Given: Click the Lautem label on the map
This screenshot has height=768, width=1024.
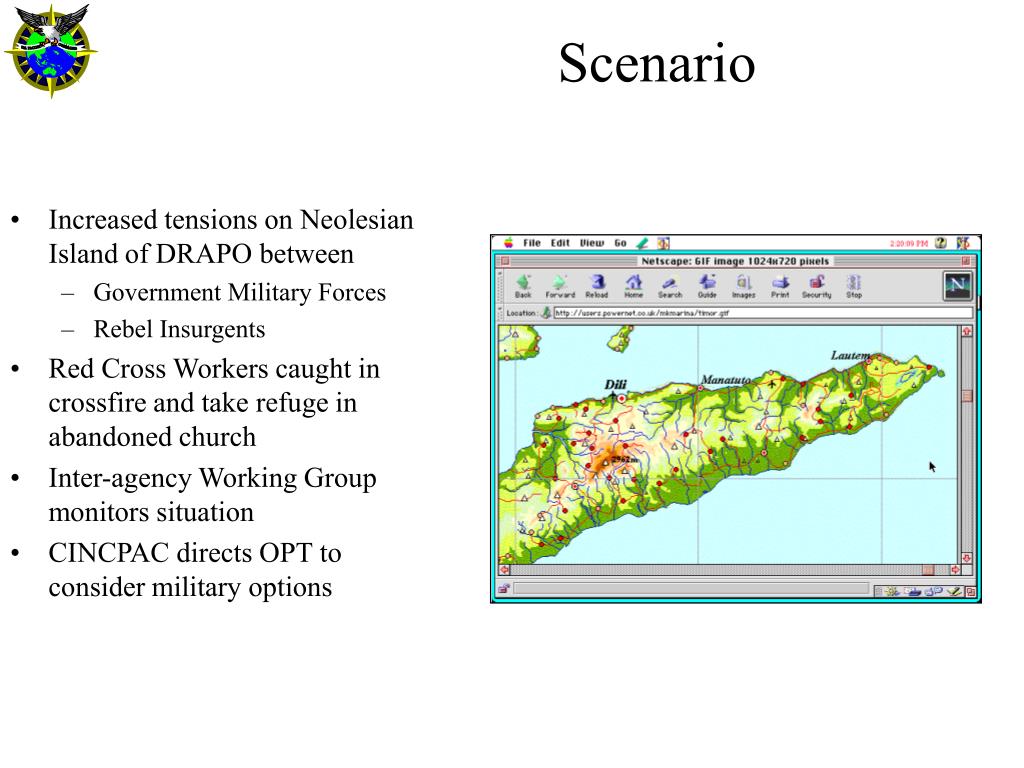Looking at the screenshot, I should [x=850, y=355].
